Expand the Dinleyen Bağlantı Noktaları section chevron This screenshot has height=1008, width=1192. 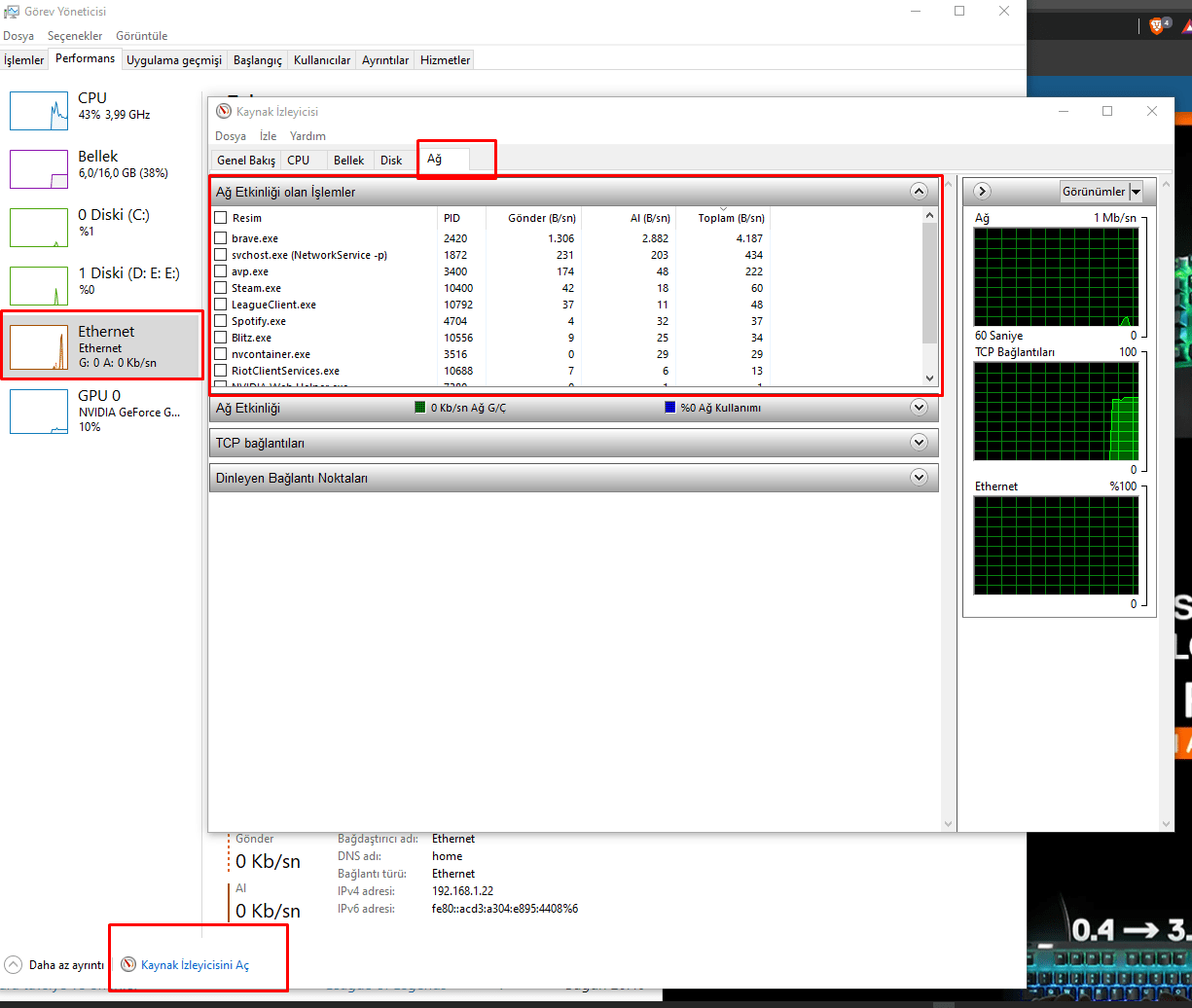tap(919, 478)
